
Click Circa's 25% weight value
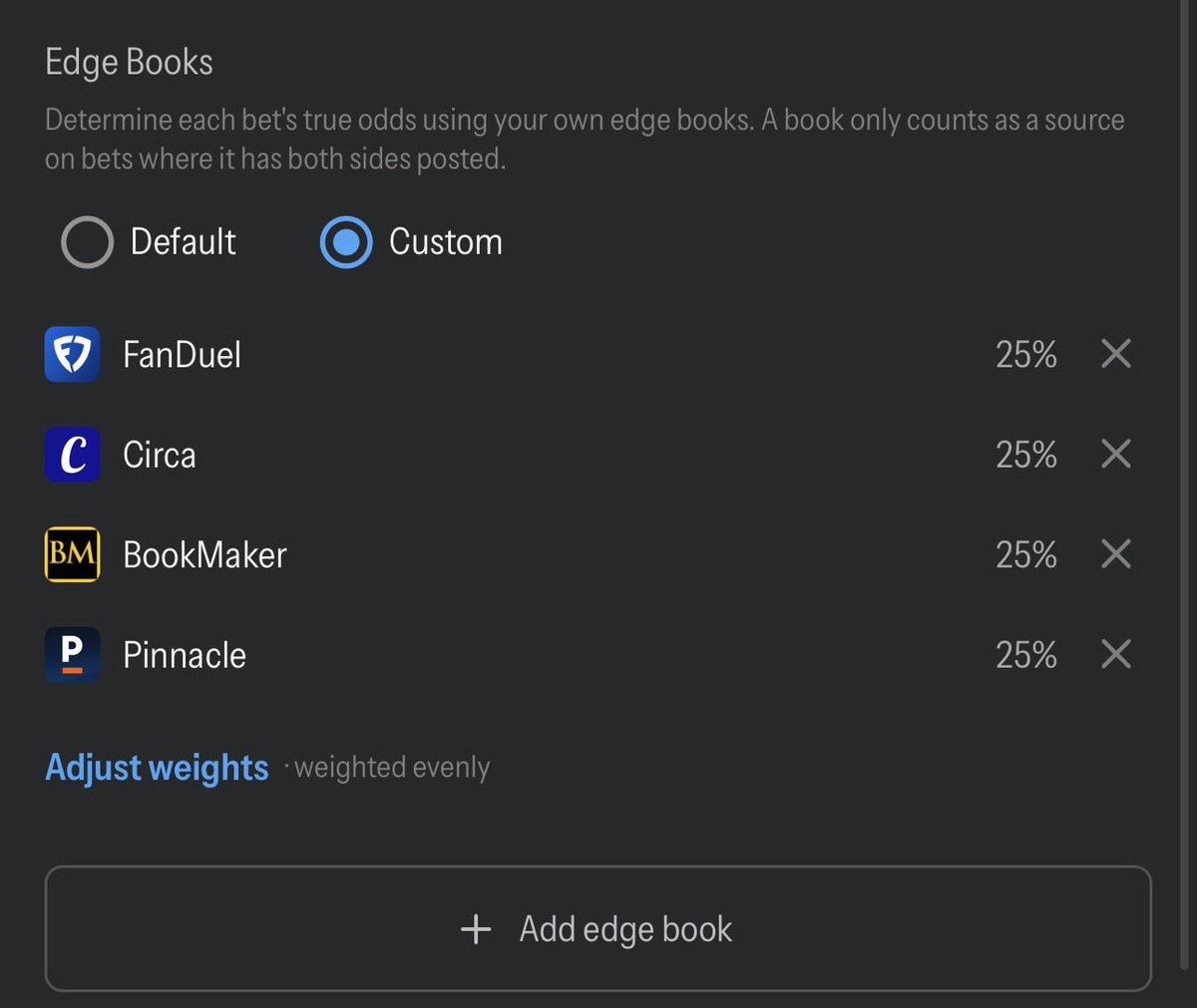[x=1026, y=455]
